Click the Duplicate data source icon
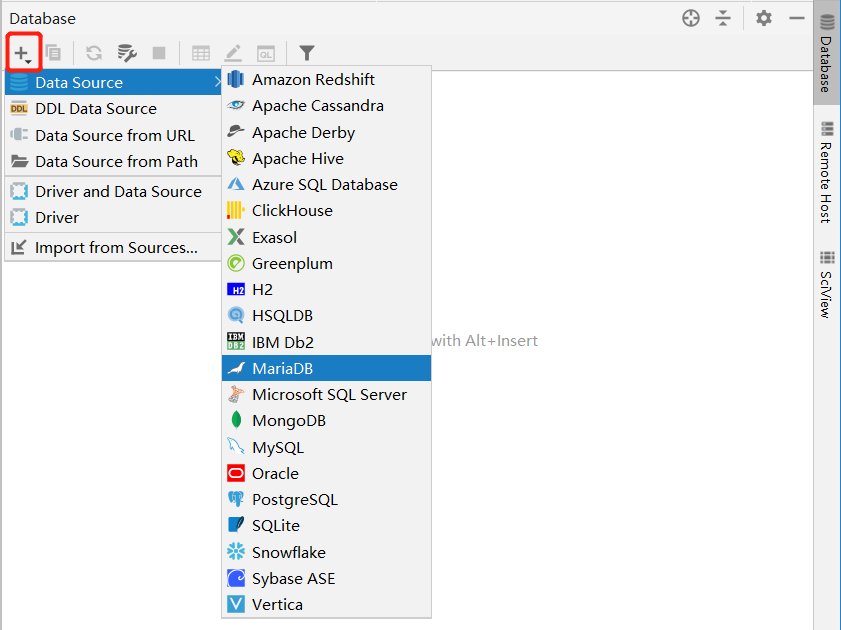841x630 pixels. (53, 53)
